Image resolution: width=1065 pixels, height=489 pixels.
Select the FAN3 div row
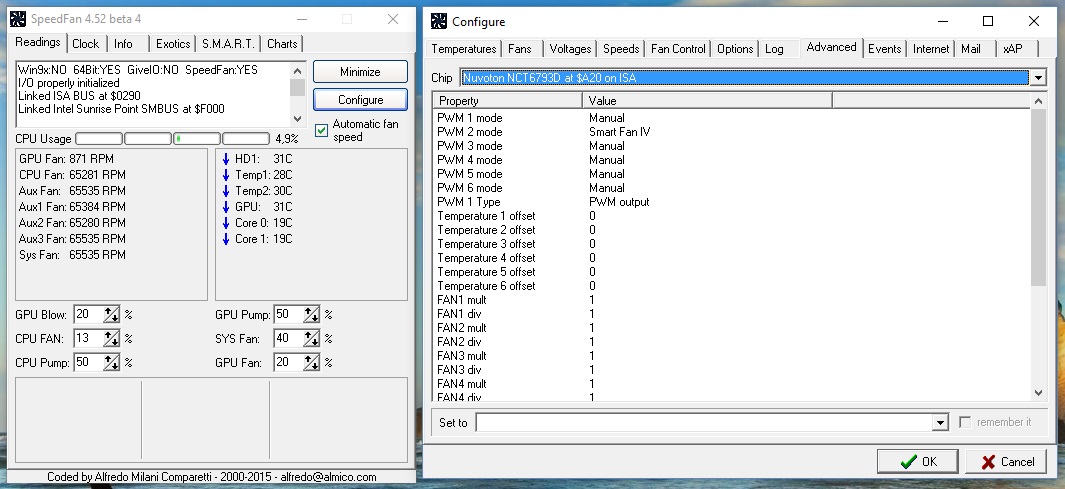(732, 369)
